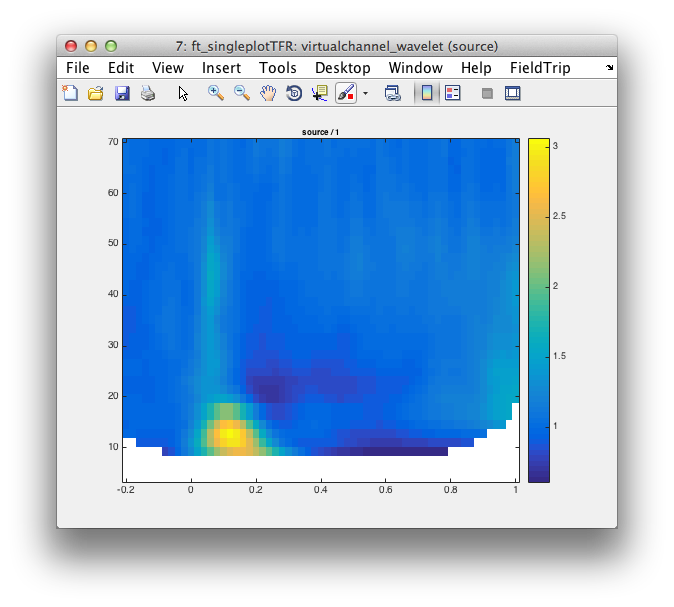Viewport: 674px width, 607px height.
Task: Click the x-axis label 0.4
Action: tap(321, 490)
